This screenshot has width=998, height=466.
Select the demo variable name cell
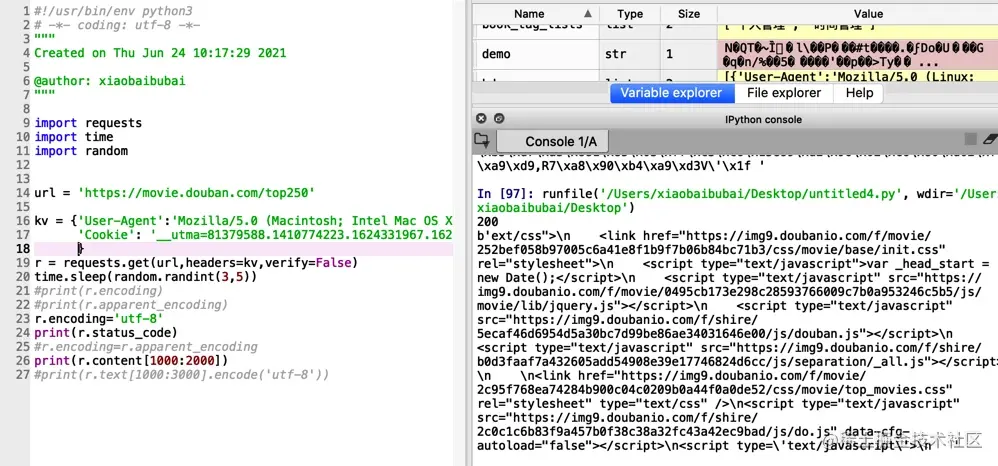click(x=536, y=55)
